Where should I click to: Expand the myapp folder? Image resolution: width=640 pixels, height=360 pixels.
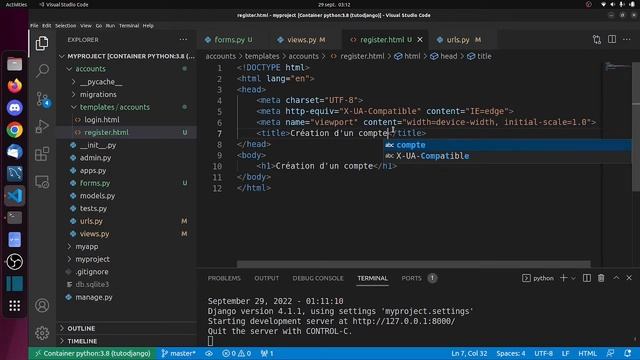[87, 247]
